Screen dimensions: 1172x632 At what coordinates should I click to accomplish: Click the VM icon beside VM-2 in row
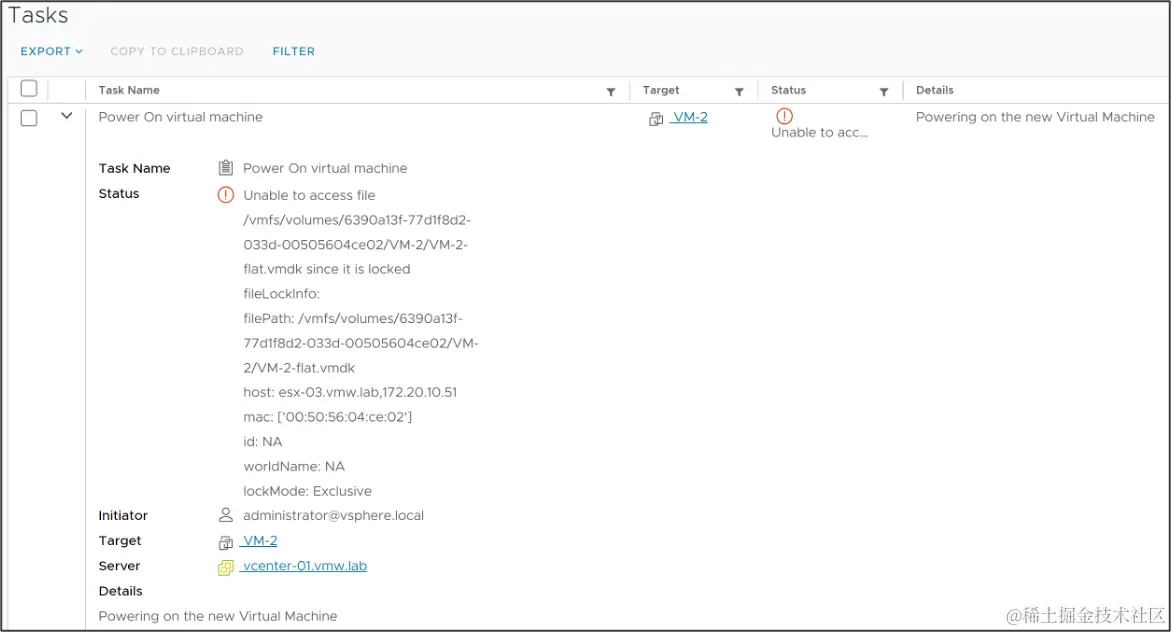tap(656, 119)
